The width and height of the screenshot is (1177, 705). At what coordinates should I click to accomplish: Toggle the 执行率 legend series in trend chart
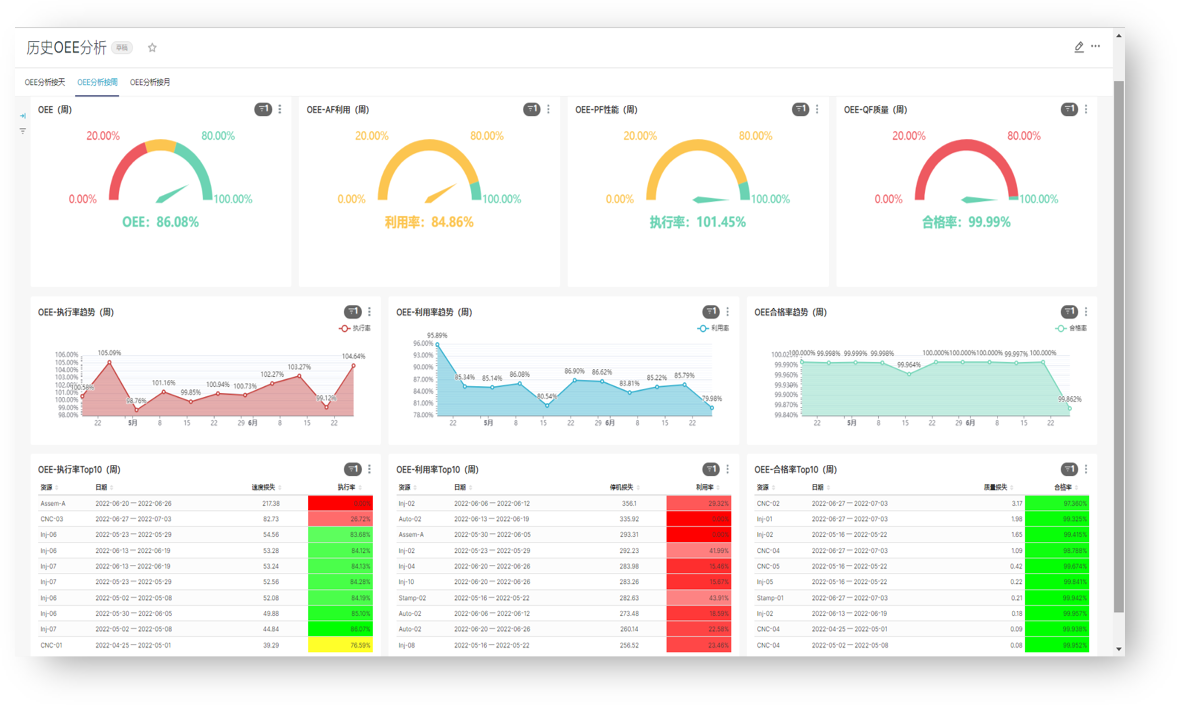tap(355, 328)
